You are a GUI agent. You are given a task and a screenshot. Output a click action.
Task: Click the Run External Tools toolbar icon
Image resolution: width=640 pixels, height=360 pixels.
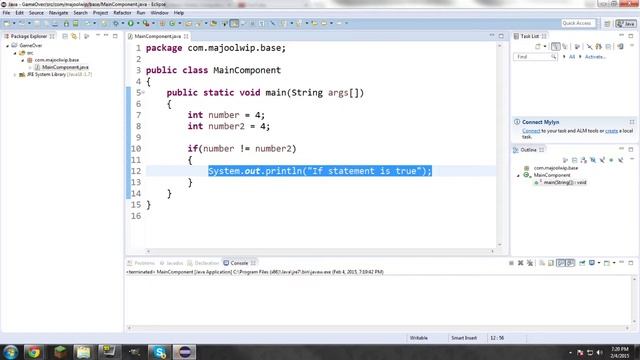click(146, 23)
